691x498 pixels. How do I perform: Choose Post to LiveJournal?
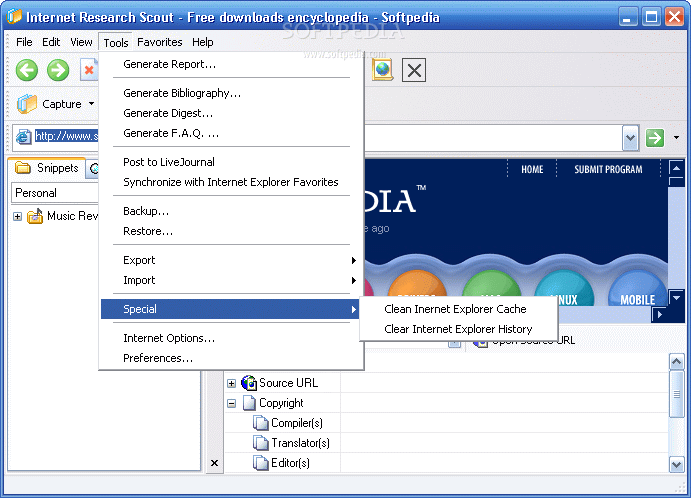coord(232,162)
